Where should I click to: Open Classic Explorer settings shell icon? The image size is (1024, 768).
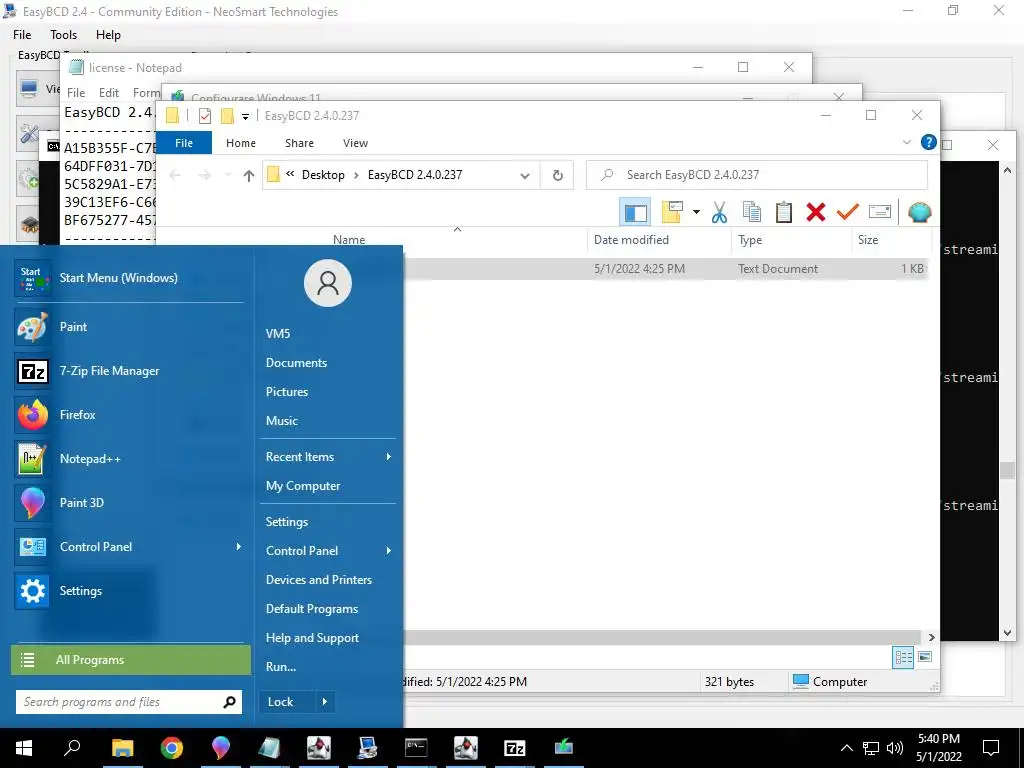point(920,212)
